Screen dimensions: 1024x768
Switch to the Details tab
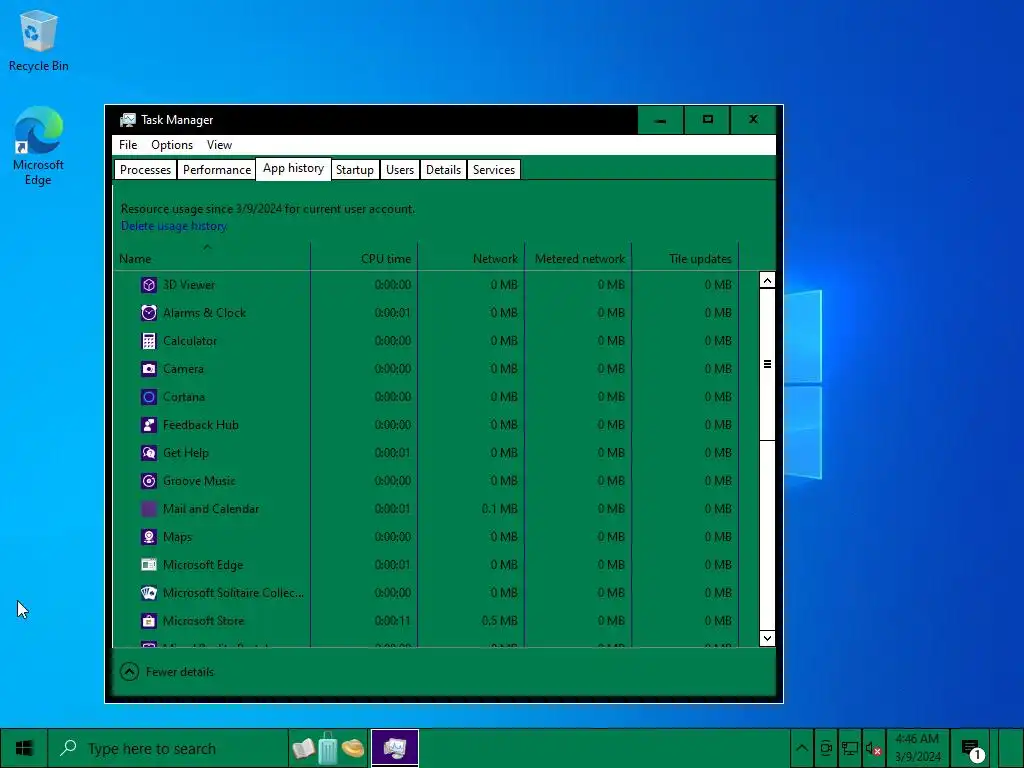tap(443, 170)
